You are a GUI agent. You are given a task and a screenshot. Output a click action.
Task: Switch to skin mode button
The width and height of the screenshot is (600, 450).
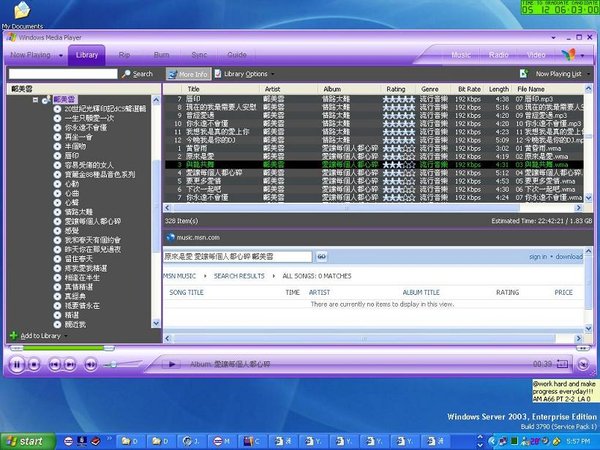coord(583,364)
